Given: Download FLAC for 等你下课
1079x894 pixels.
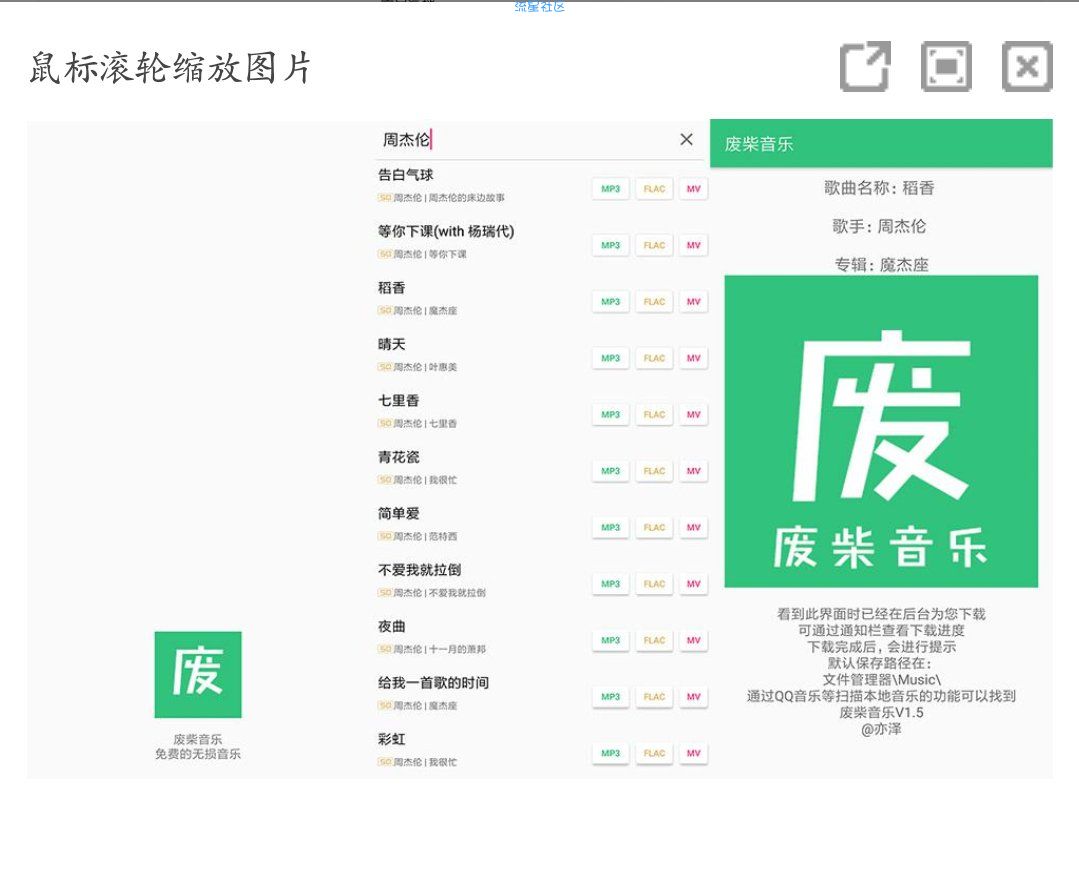Looking at the screenshot, I should tap(654, 245).
